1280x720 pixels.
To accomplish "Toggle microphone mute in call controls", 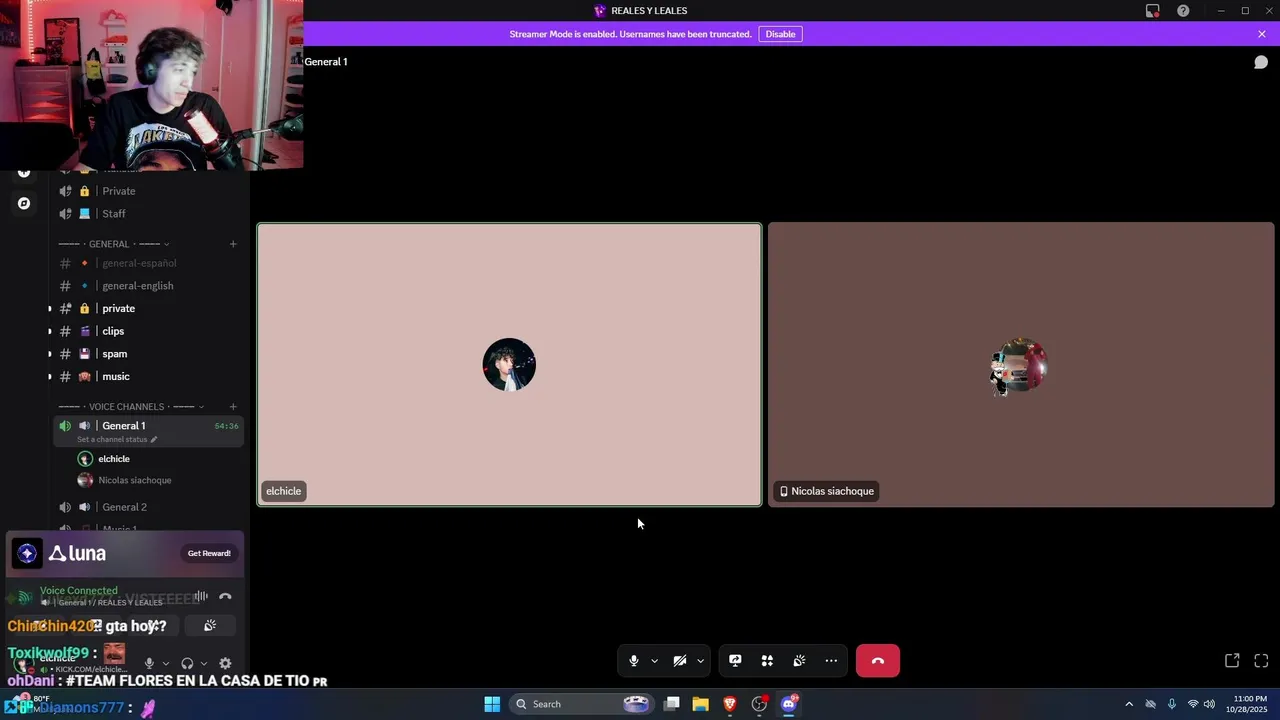I will 633,661.
